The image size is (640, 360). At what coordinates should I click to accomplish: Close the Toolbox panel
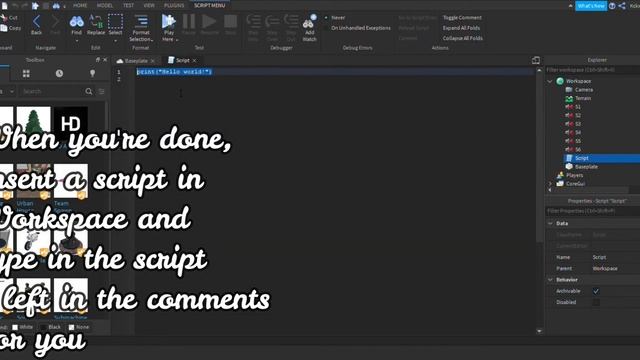(105, 60)
